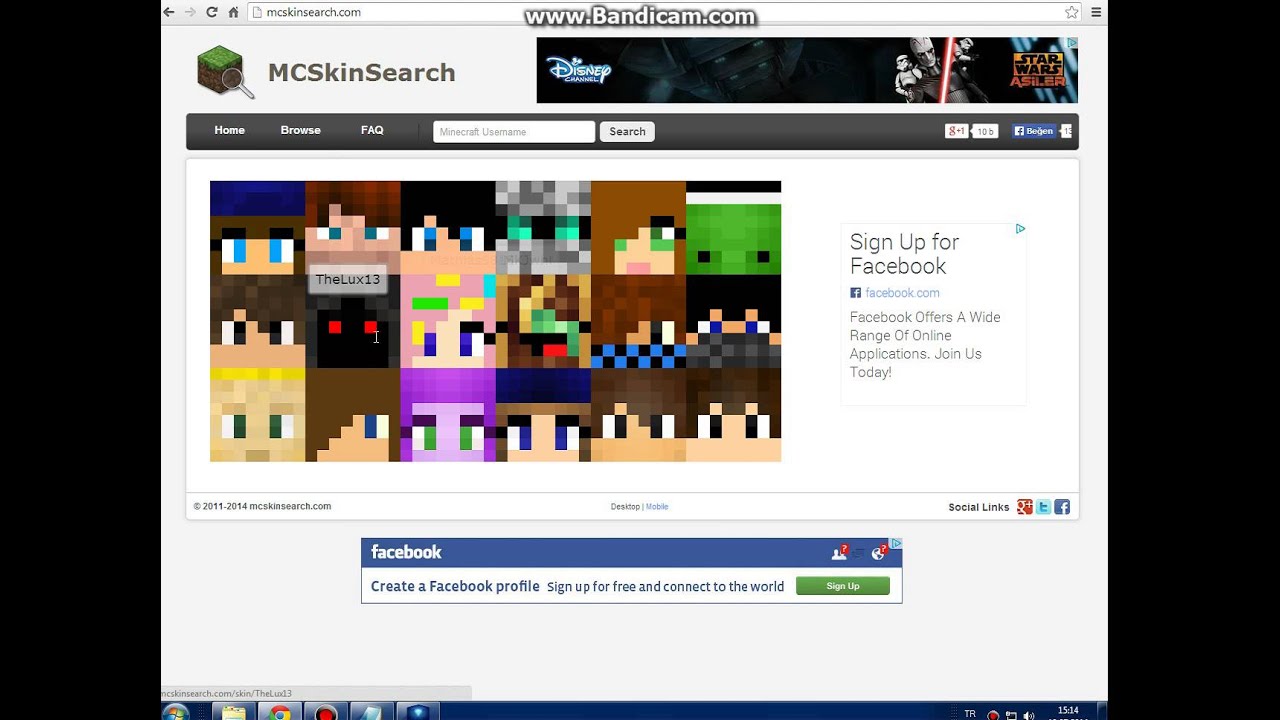Click volume icon in system tray
Viewport: 1280px width, 720px height.
[1029, 715]
